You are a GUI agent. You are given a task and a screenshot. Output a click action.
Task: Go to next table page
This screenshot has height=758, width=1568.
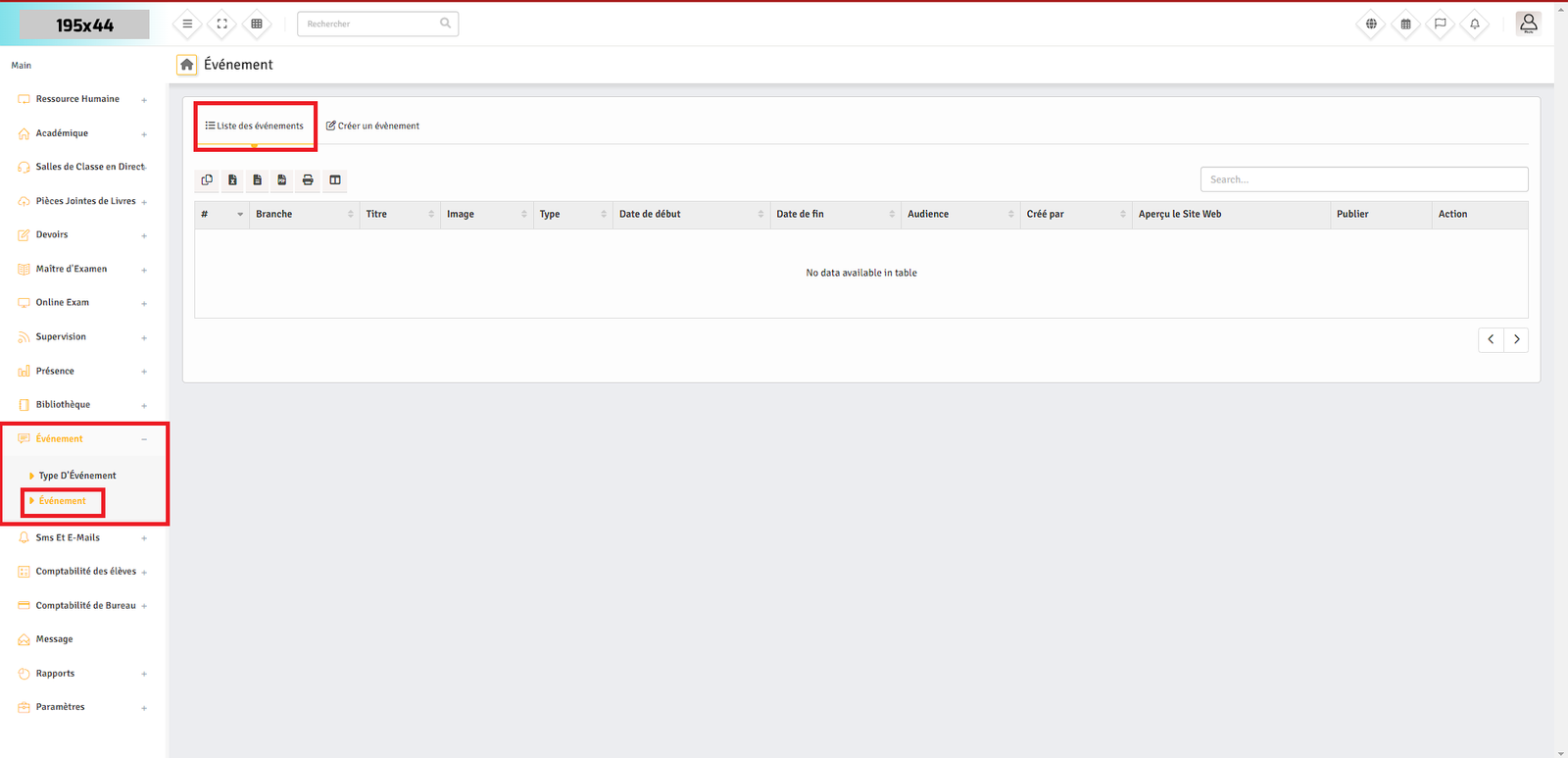(x=1516, y=339)
